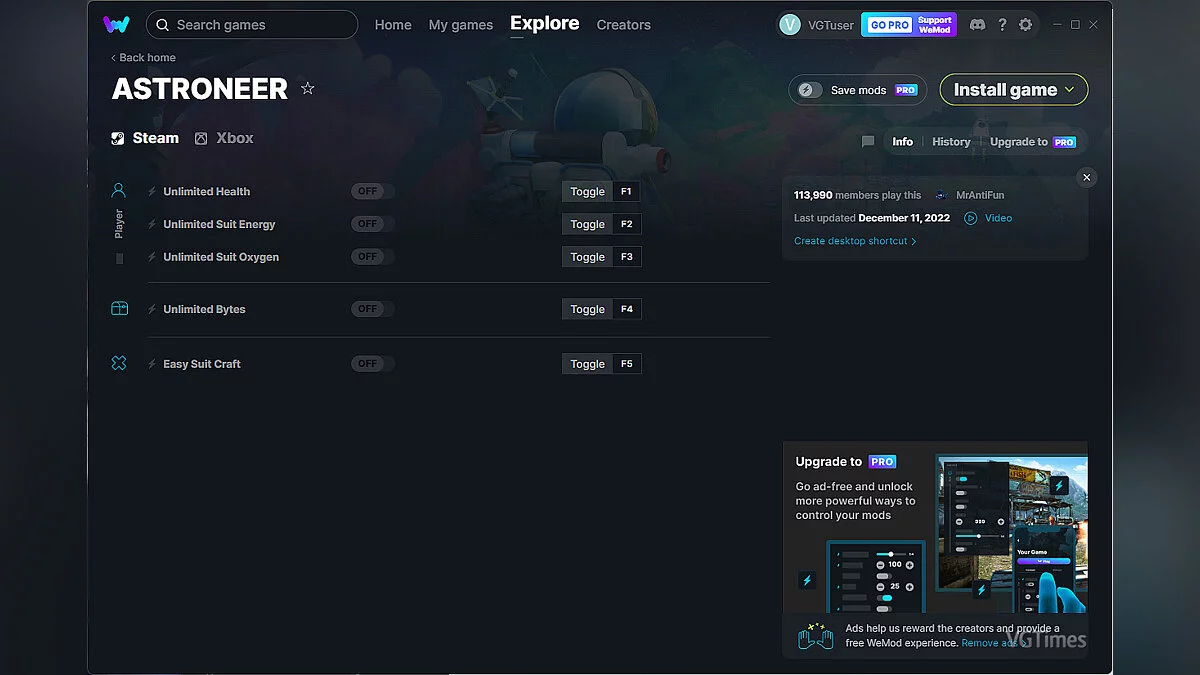Click the 113,990 members play this text
The height and width of the screenshot is (675, 1200).
[x=857, y=196]
